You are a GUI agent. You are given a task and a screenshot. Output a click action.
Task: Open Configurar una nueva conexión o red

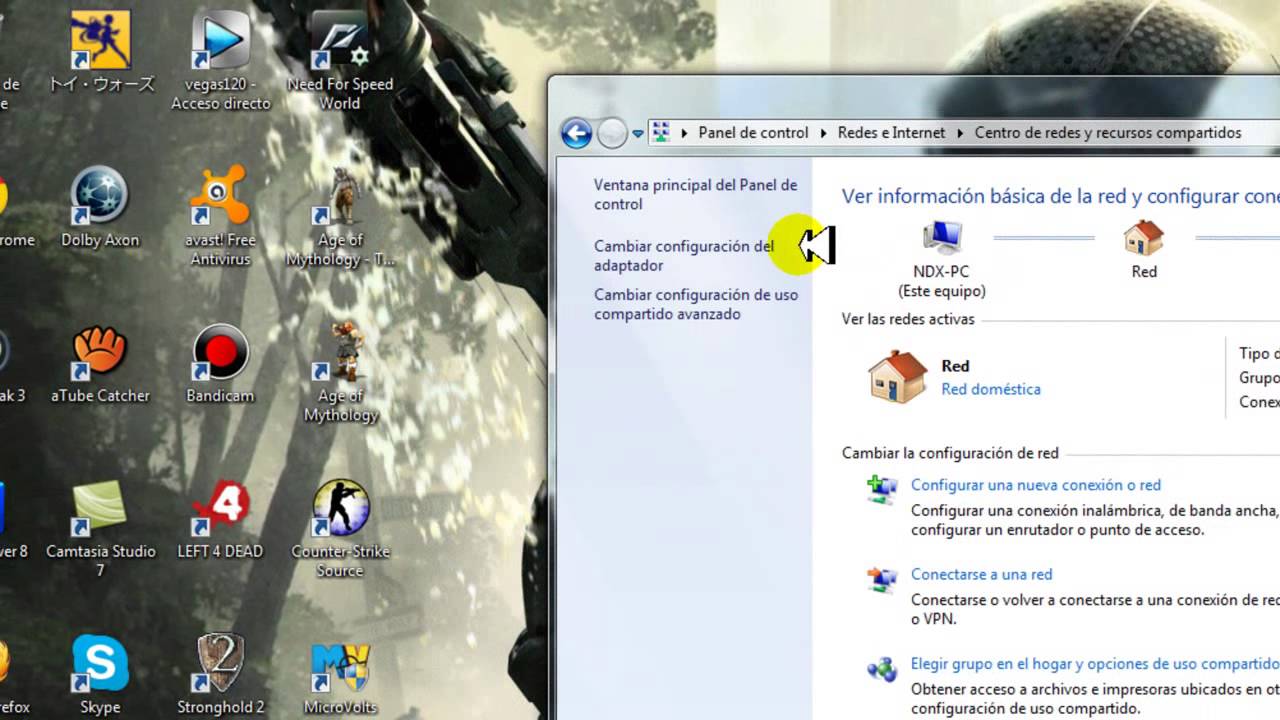tap(1036, 485)
